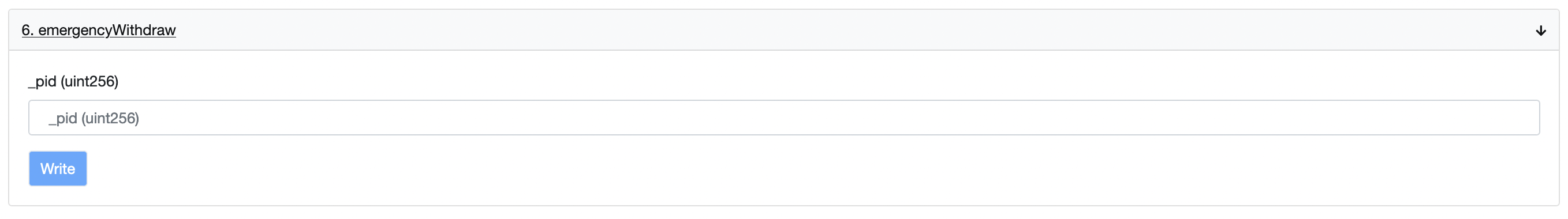This screenshot has width=1568, height=219.
Task: Tap the arrow at the header's right edge
Action: point(1541,31)
